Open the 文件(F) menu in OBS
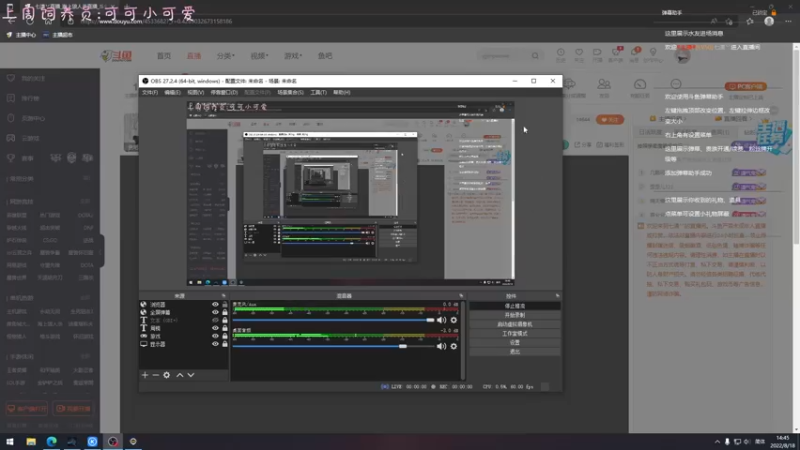The width and height of the screenshot is (800, 450). [x=150, y=92]
